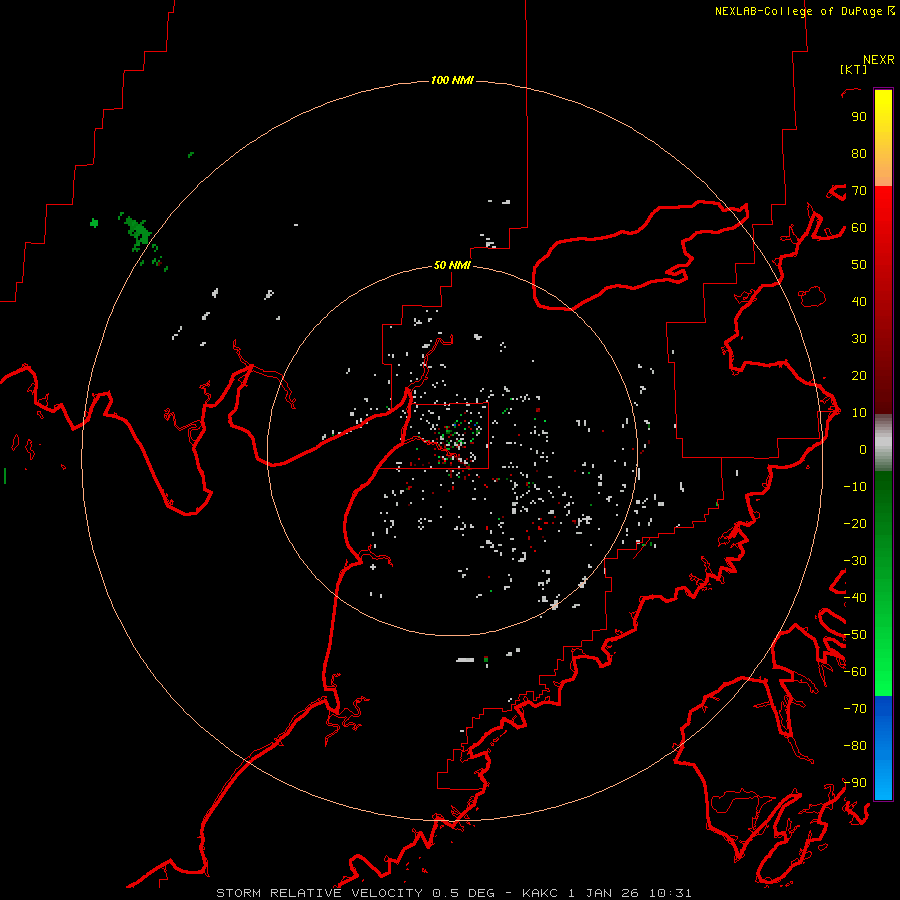Click the -20 knot label on the color scale
The height and width of the screenshot is (900, 900).
[x=855, y=523]
